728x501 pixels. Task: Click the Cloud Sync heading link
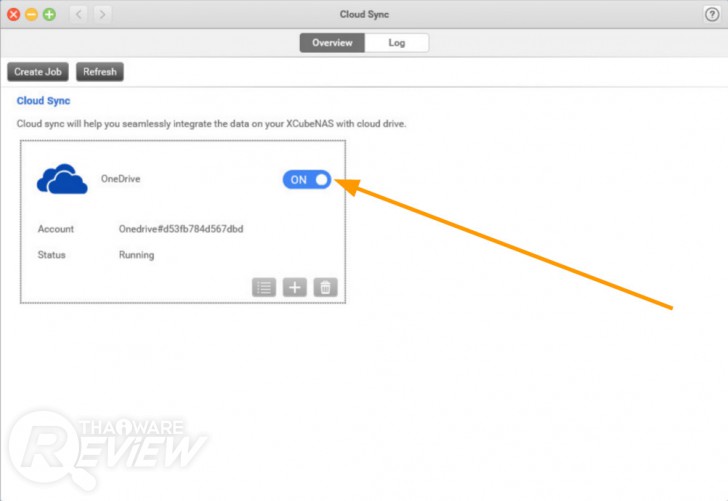43,101
